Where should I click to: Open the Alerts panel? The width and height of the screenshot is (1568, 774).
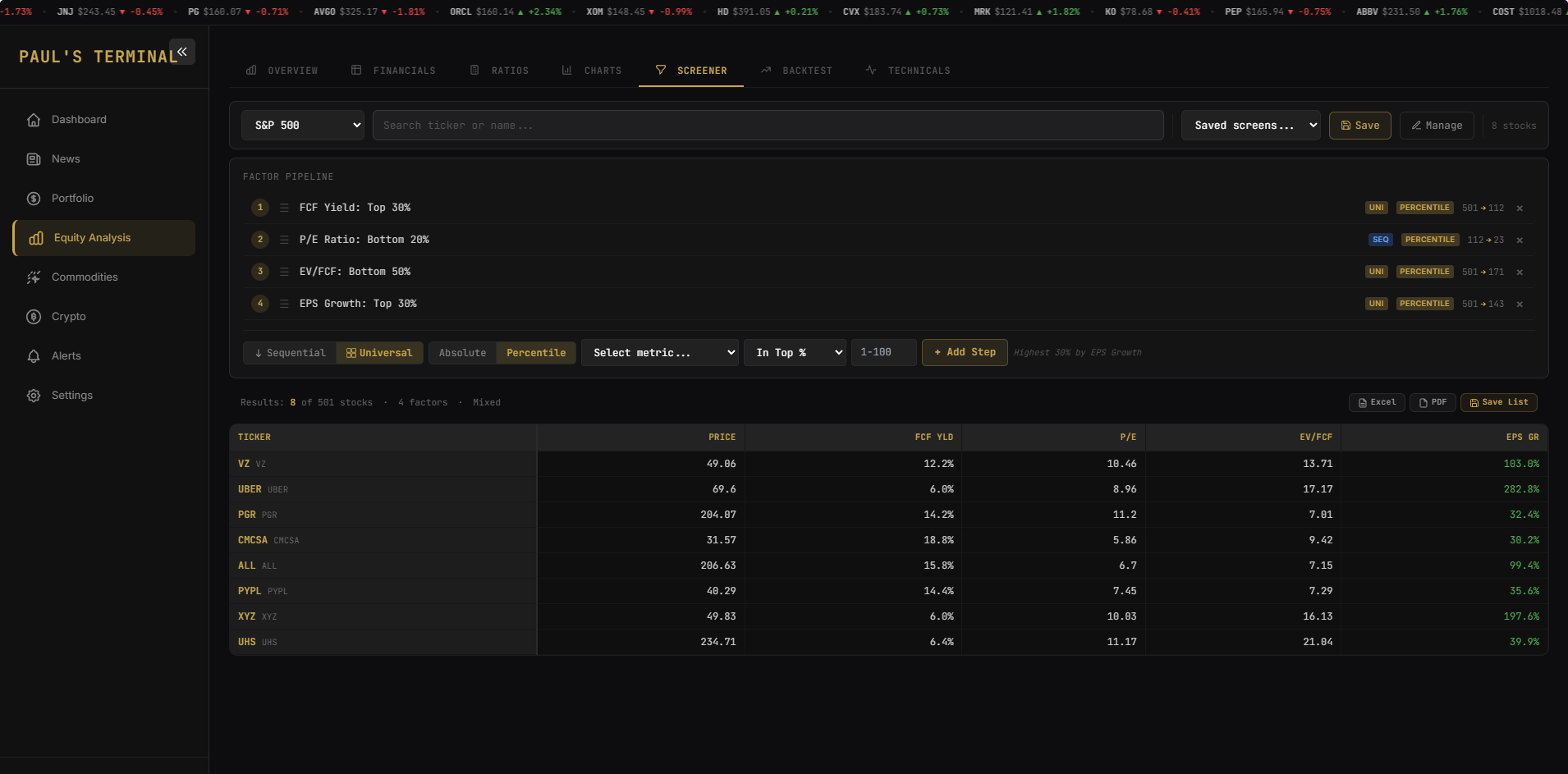(66, 355)
